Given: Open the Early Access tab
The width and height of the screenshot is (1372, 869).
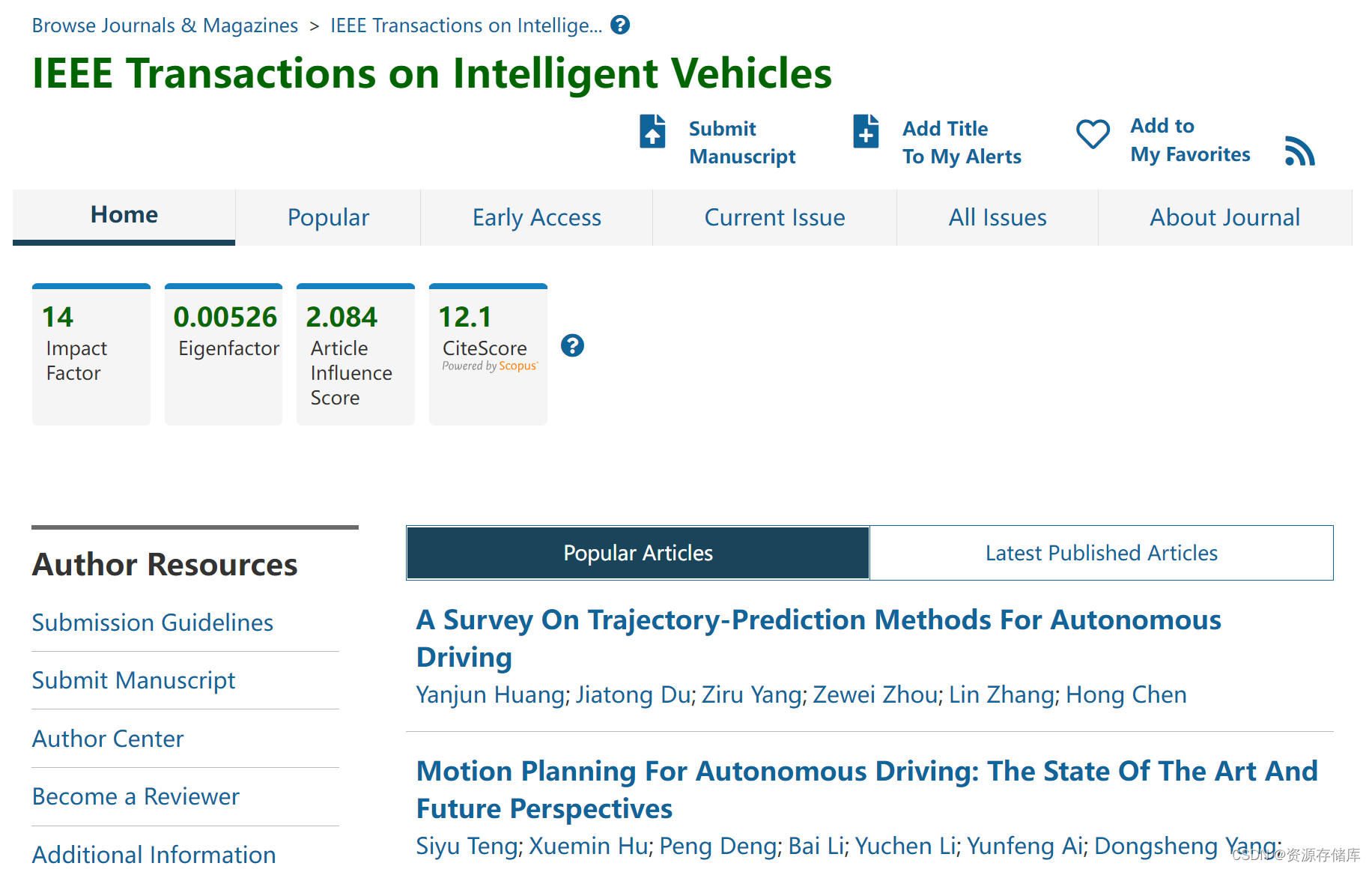Looking at the screenshot, I should [x=536, y=217].
